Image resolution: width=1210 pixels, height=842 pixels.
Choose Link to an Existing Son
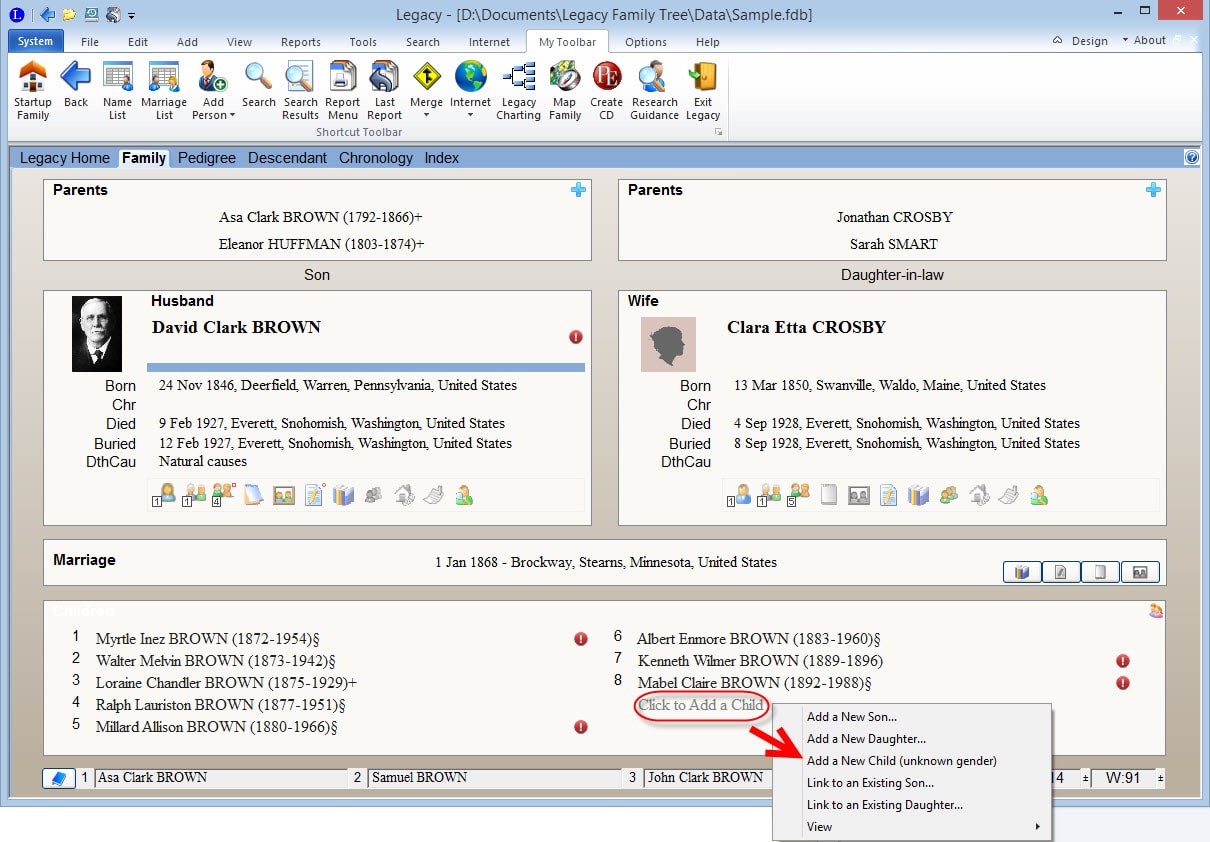(912, 783)
